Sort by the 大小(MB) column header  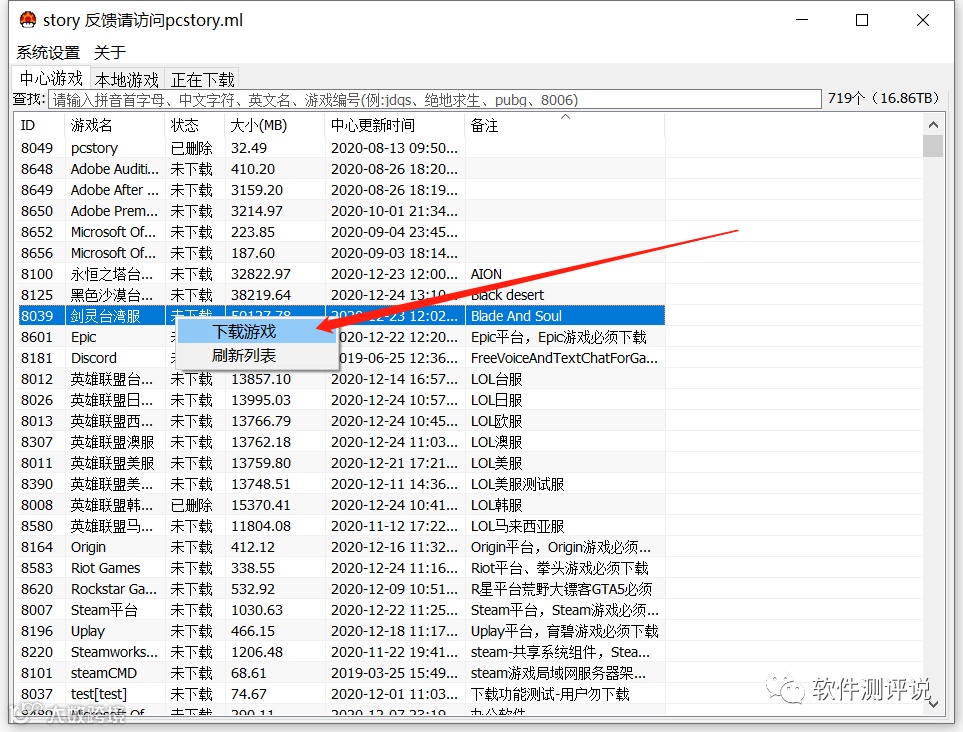pos(274,125)
